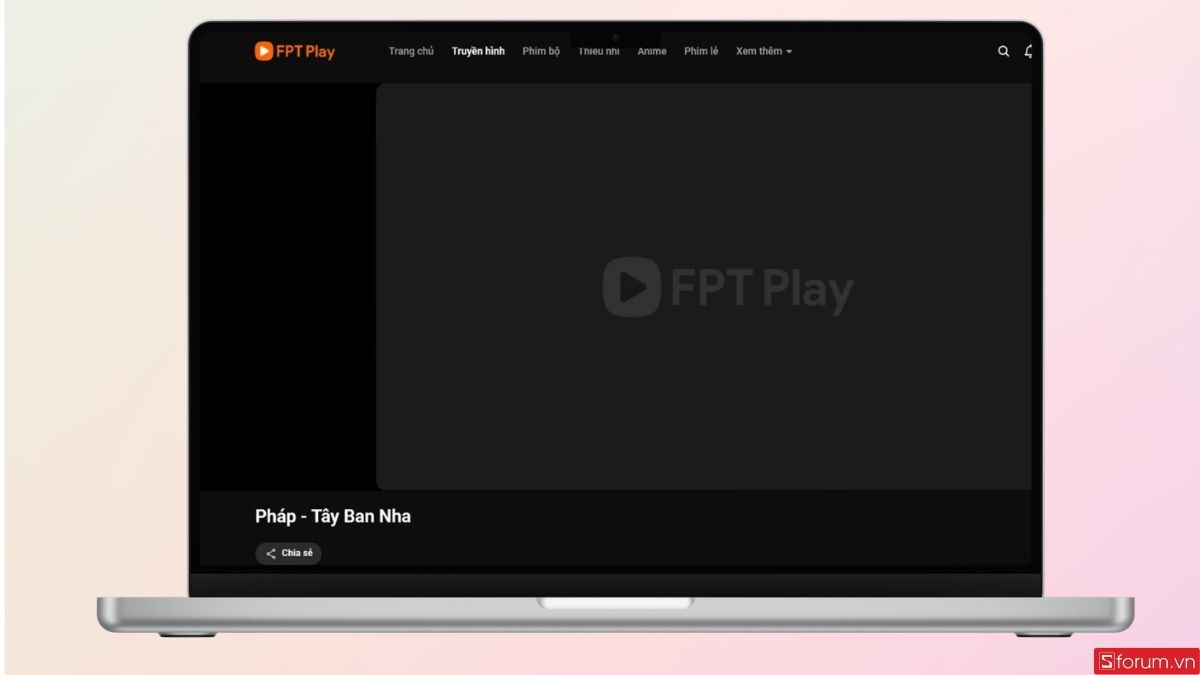
Task: Switch to the Anime section
Action: coord(652,51)
